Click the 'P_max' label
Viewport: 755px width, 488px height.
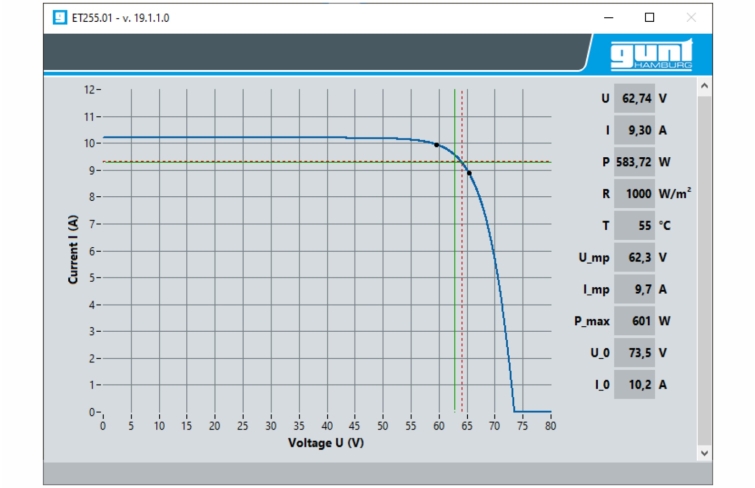[592, 321]
